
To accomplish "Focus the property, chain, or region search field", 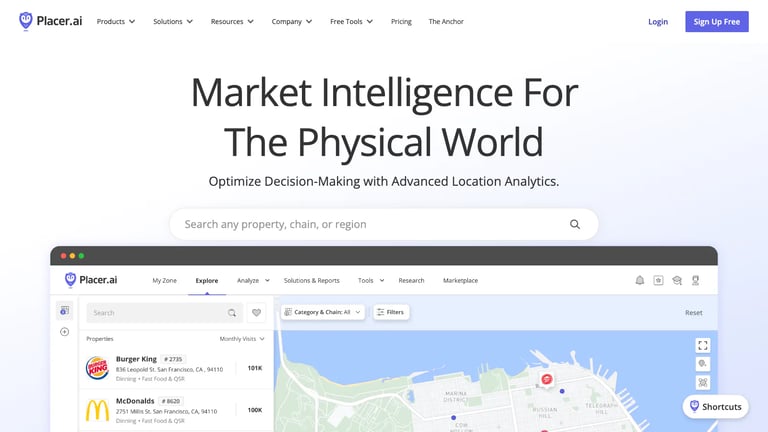I will pyautogui.click(x=384, y=224).
